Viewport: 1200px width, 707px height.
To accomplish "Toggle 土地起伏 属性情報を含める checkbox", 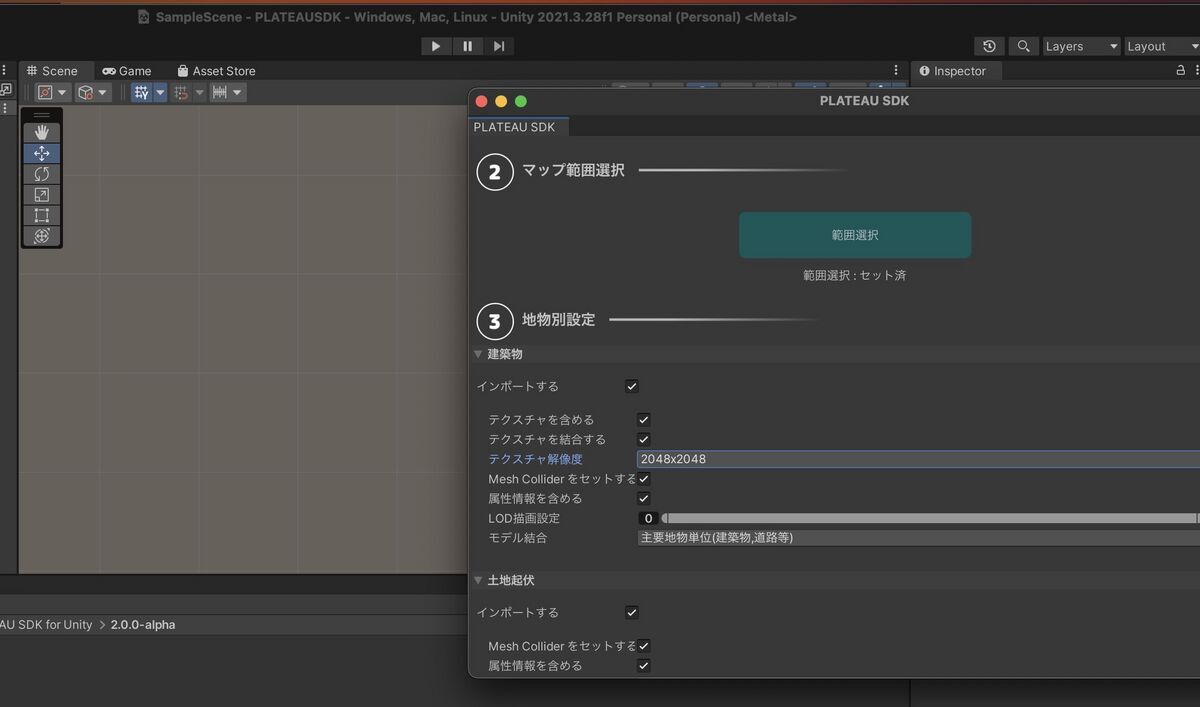I will [x=644, y=665].
